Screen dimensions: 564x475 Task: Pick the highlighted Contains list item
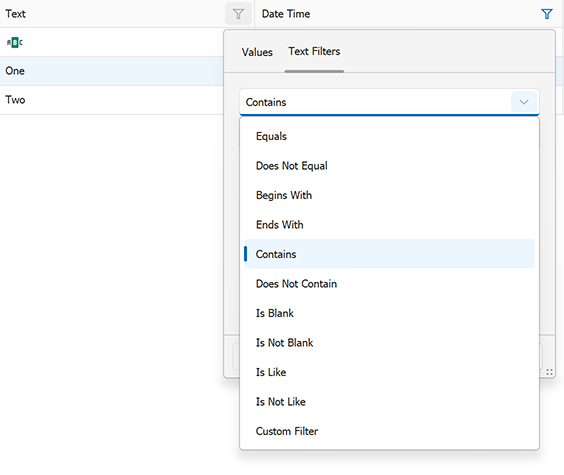point(389,254)
